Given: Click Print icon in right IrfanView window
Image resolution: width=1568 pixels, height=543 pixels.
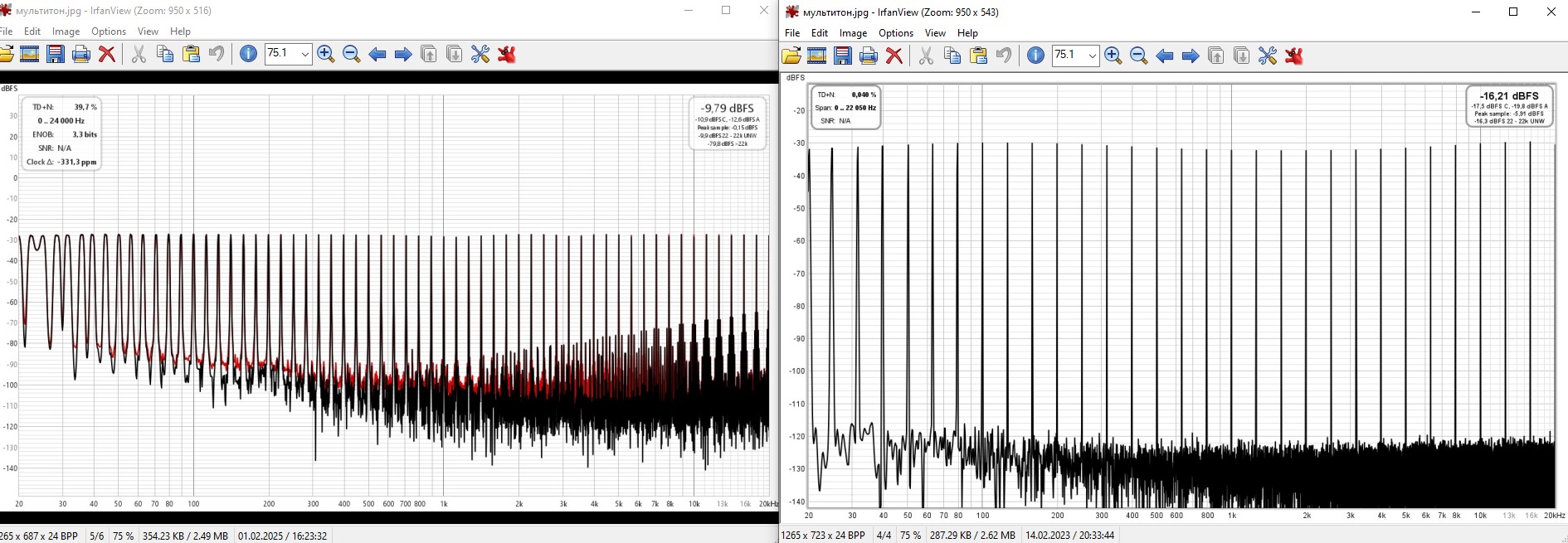Looking at the screenshot, I should coord(868,56).
